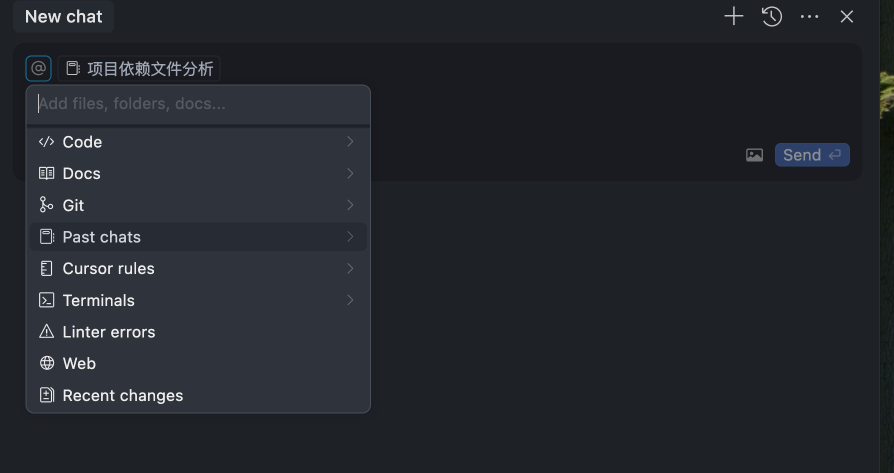Choose the Terminals menu entry
894x473 pixels.
[x=98, y=300]
